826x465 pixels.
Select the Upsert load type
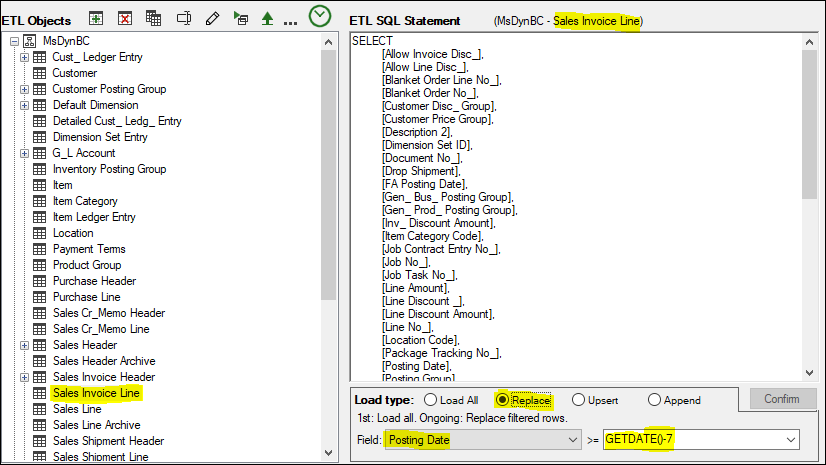578,400
